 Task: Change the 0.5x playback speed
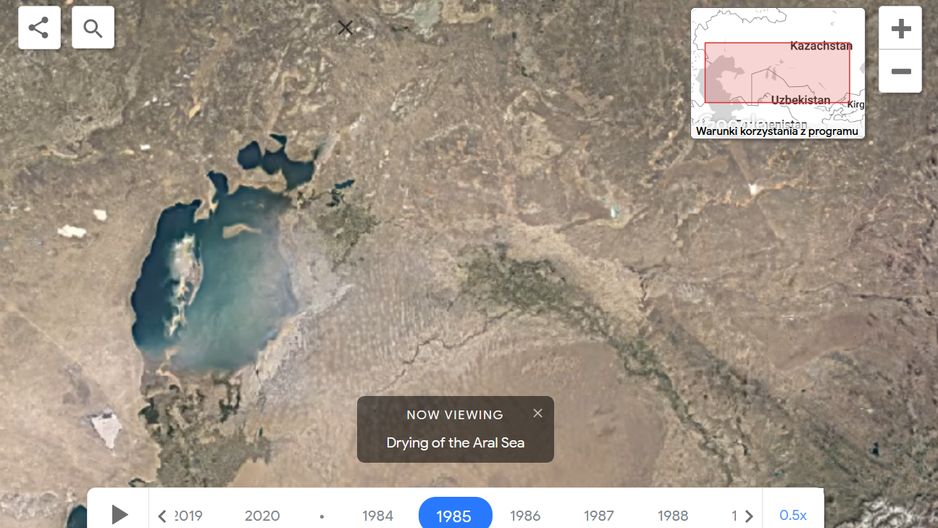(x=793, y=515)
